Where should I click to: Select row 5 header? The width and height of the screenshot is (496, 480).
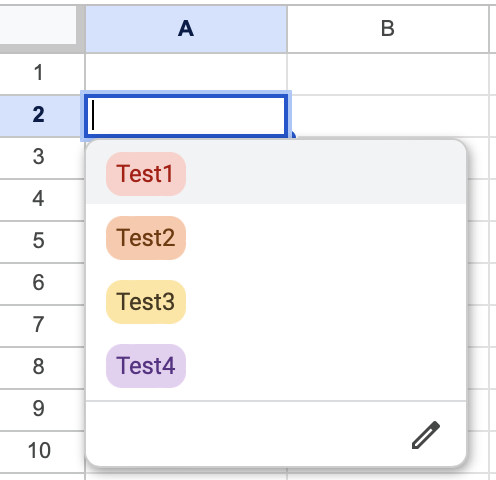tap(39, 242)
